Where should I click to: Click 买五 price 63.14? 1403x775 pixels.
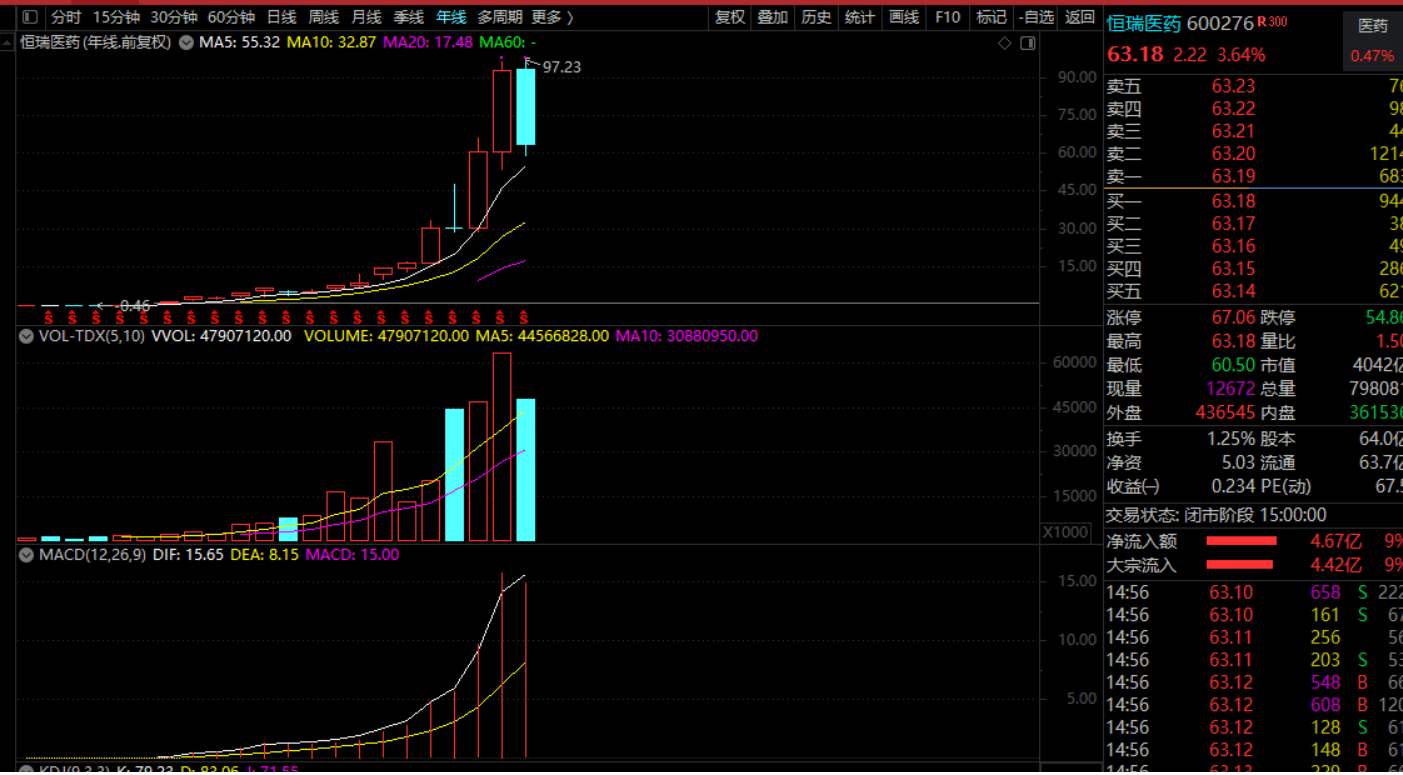pos(1233,291)
